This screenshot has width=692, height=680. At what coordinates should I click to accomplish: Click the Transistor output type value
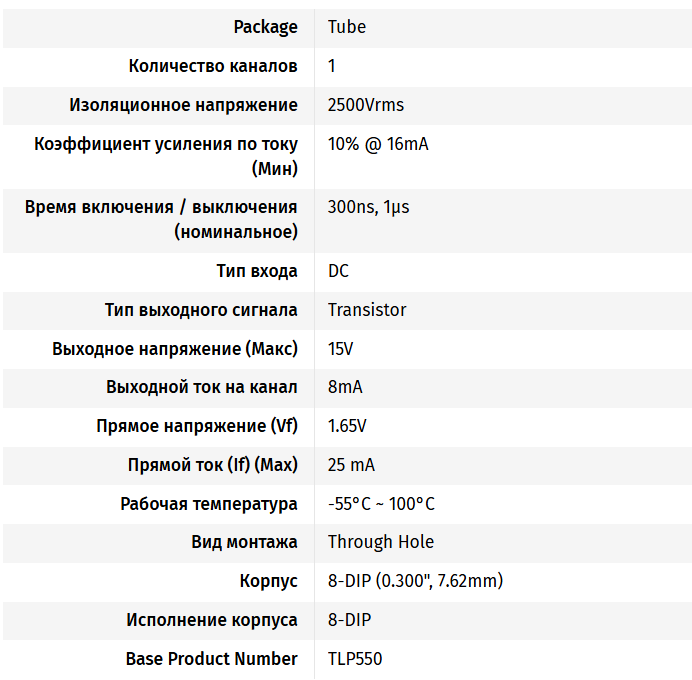(x=367, y=310)
